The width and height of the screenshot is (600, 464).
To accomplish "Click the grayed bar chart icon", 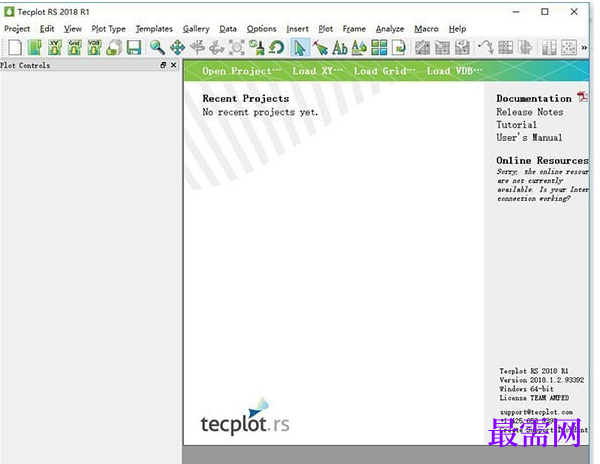I will pyautogui.click(x=549, y=48).
